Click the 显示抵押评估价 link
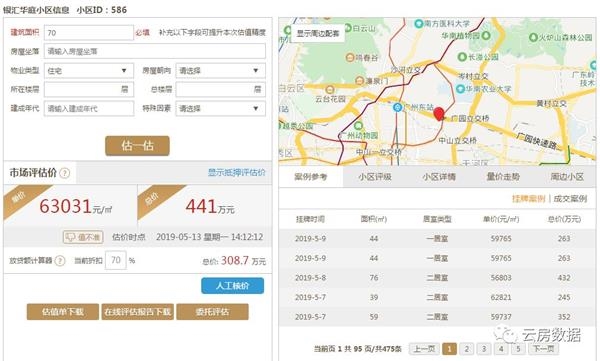 point(236,173)
